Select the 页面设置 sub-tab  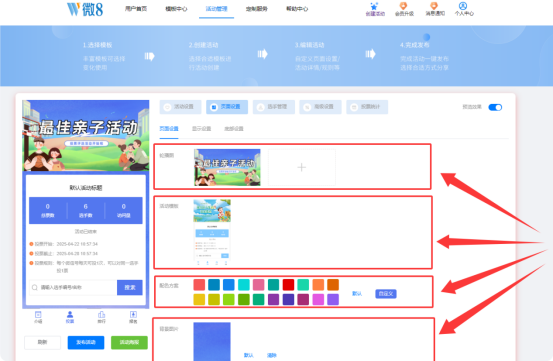point(169,129)
